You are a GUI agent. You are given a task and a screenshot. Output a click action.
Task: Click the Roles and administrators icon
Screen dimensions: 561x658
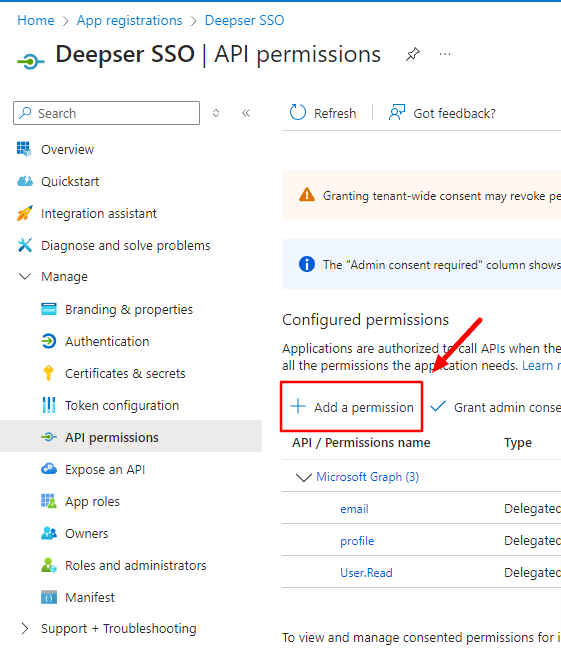coord(49,565)
